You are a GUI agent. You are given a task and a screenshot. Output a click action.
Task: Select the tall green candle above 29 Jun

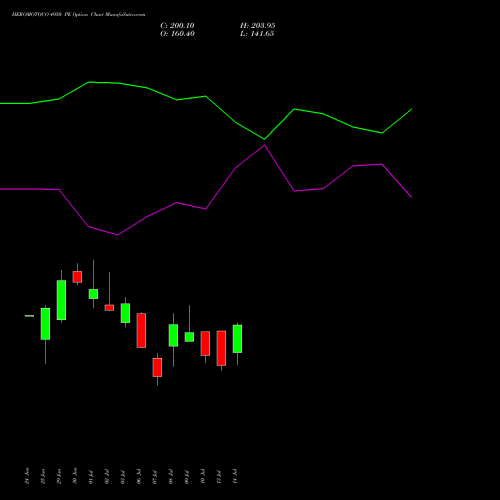coord(61,300)
